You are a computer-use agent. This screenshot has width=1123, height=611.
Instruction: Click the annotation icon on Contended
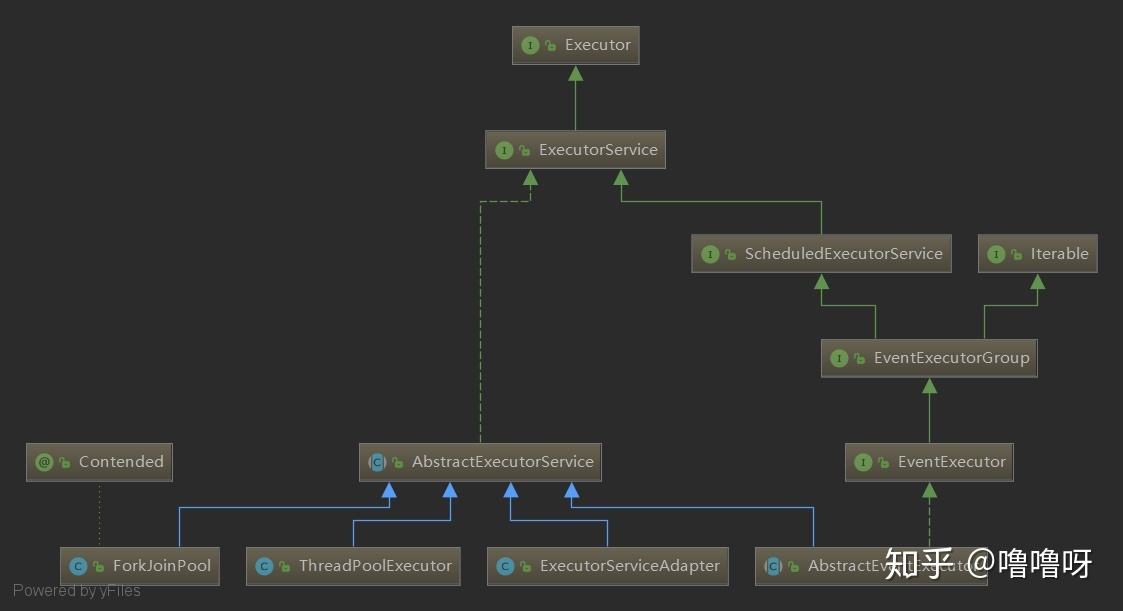tap(44, 462)
